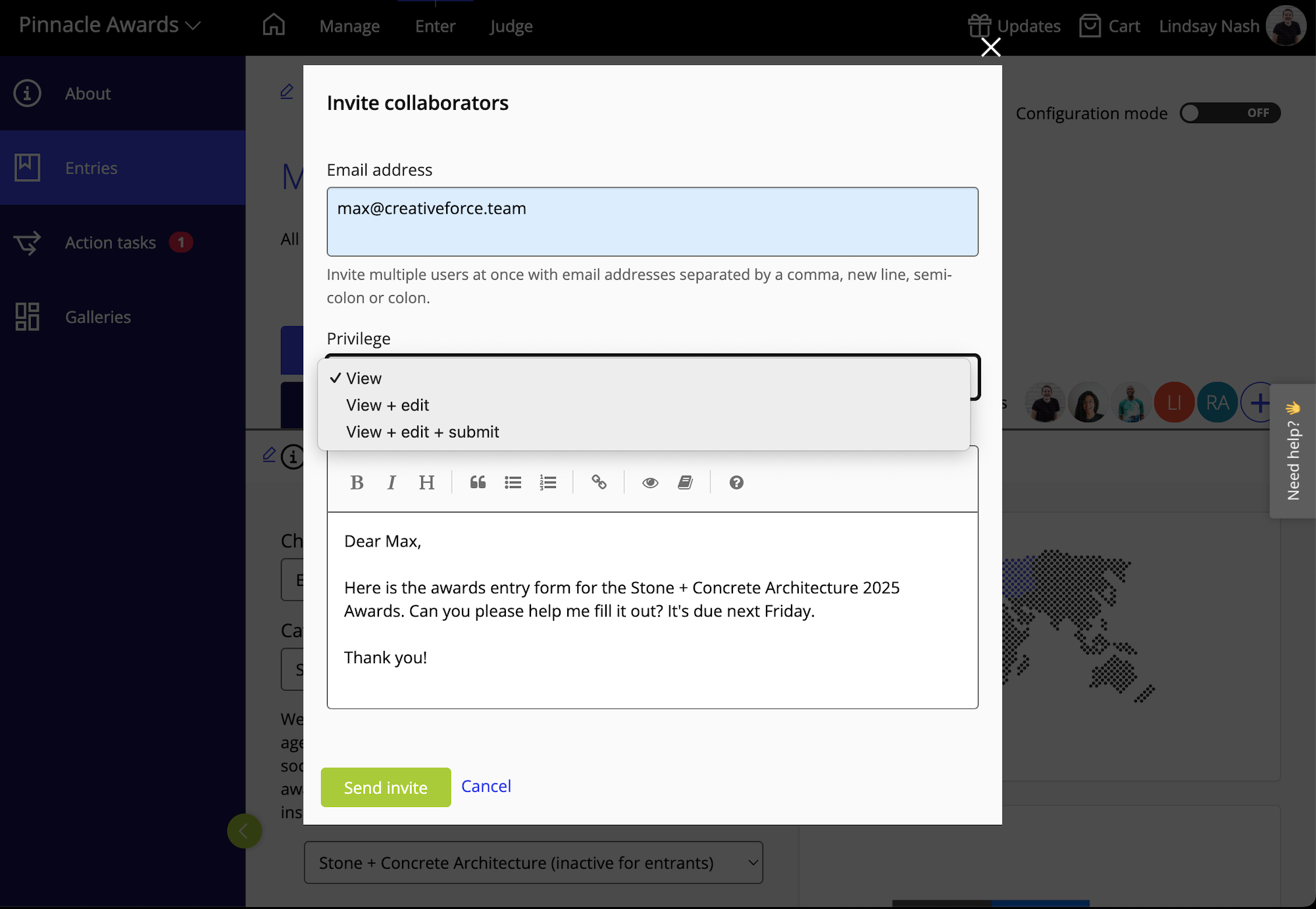Open the Entries section in sidebar

pos(91,168)
